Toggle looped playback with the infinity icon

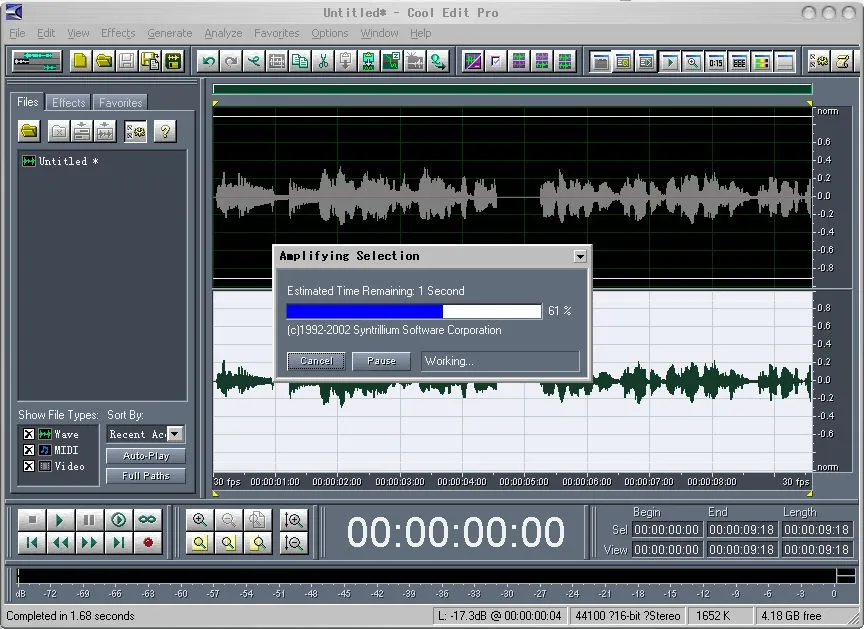147,519
